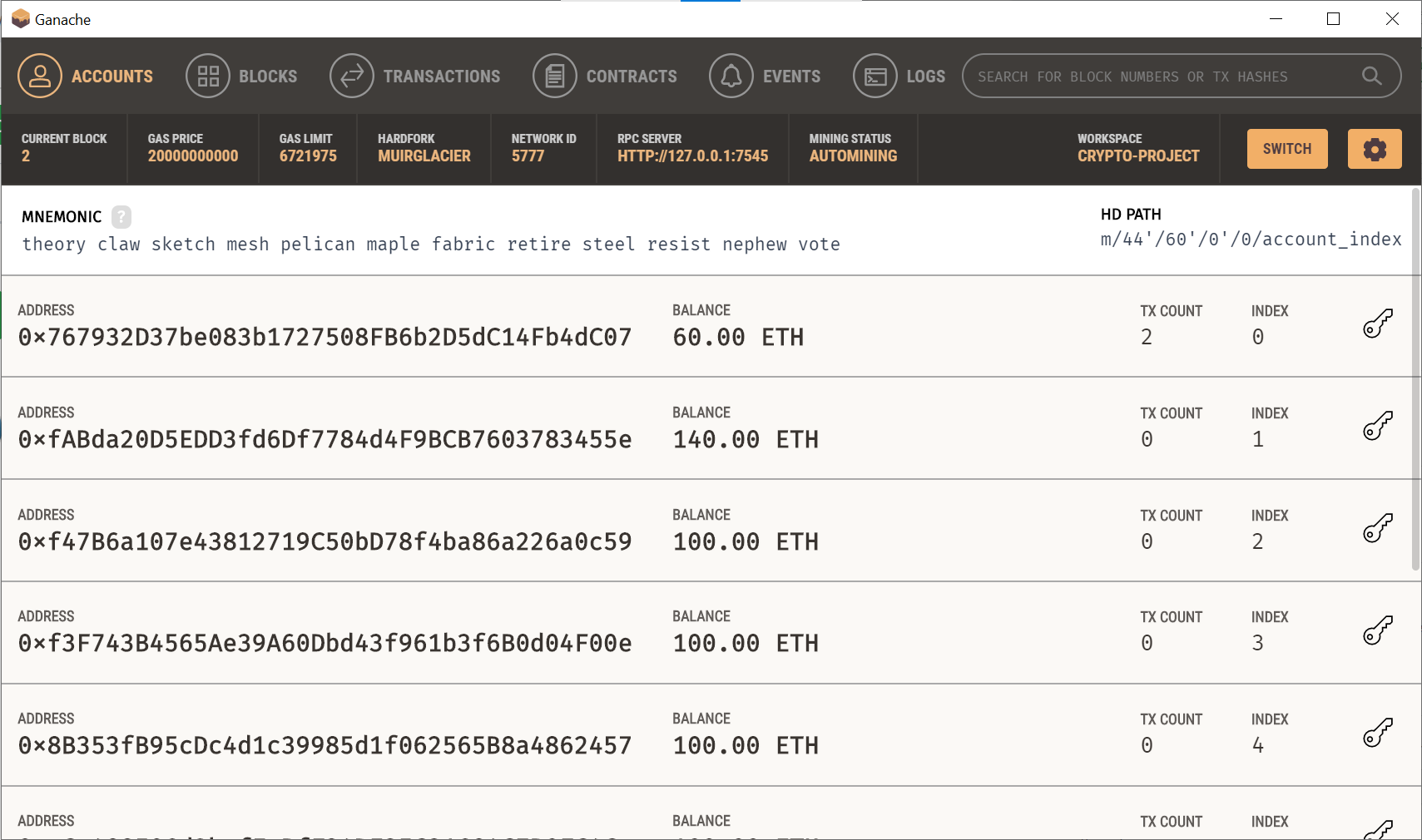Open Events via the bell icon
This screenshot has width=1422, height=840.
click(x=731, y=76)
